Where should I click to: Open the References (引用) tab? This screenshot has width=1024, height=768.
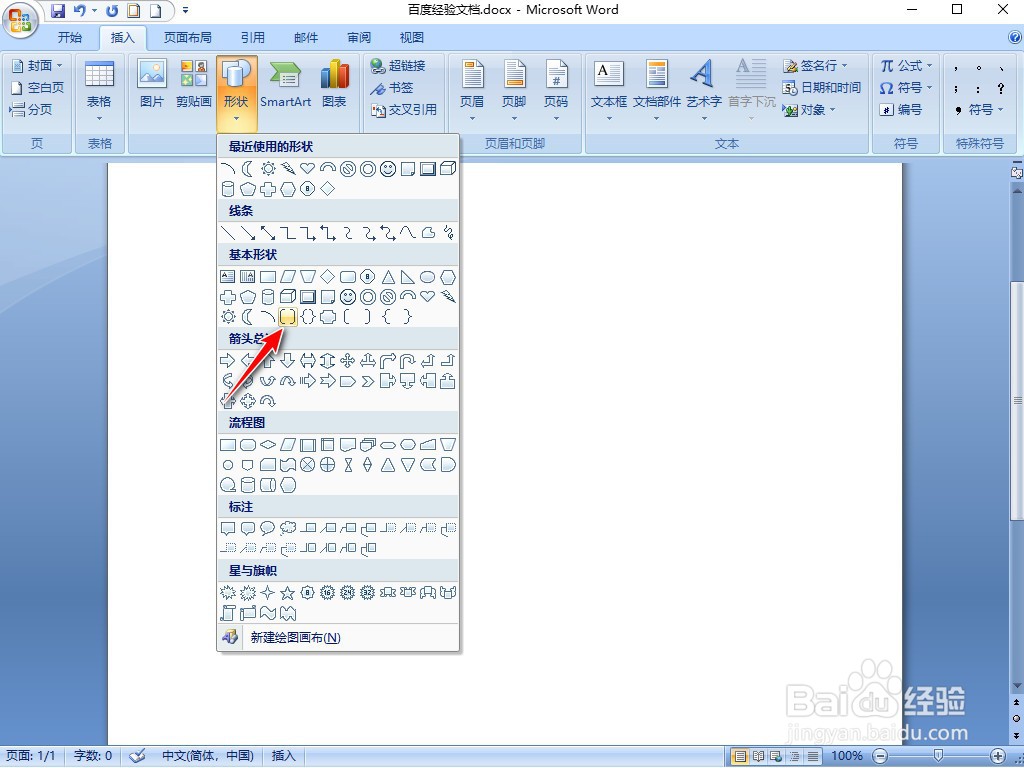[253, 37]
